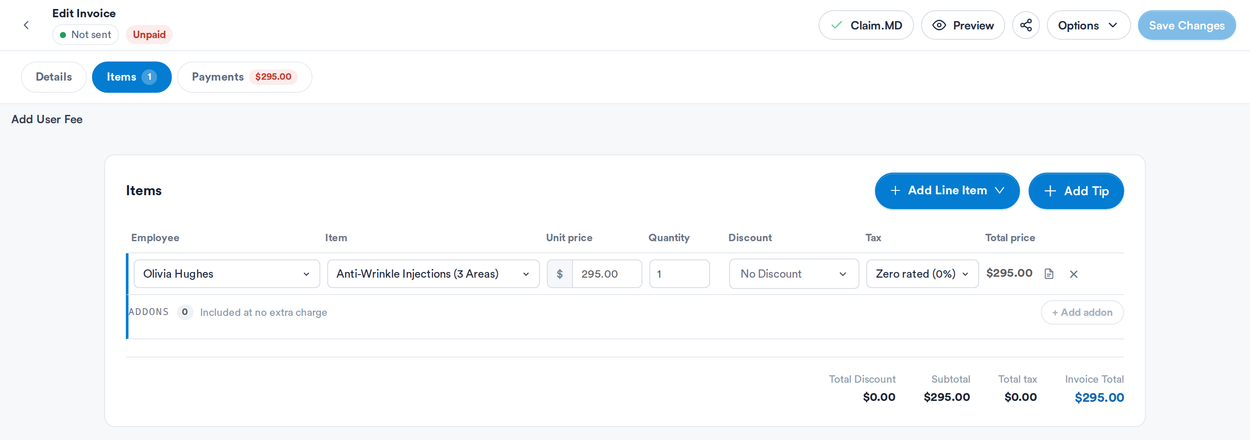
Task: Open the Anti-Wrinkle Injections item dropdown
Action: tap(433, 274)
